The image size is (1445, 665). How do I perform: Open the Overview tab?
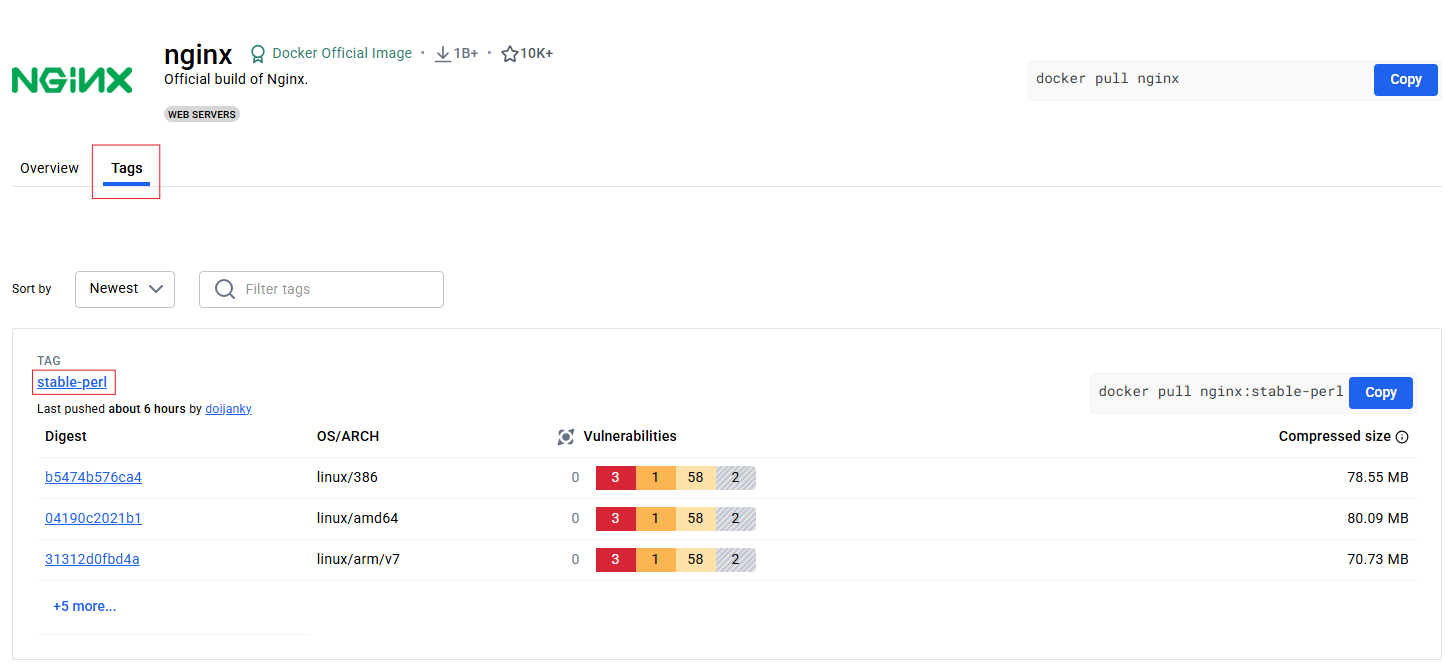(x=49, y=168)
